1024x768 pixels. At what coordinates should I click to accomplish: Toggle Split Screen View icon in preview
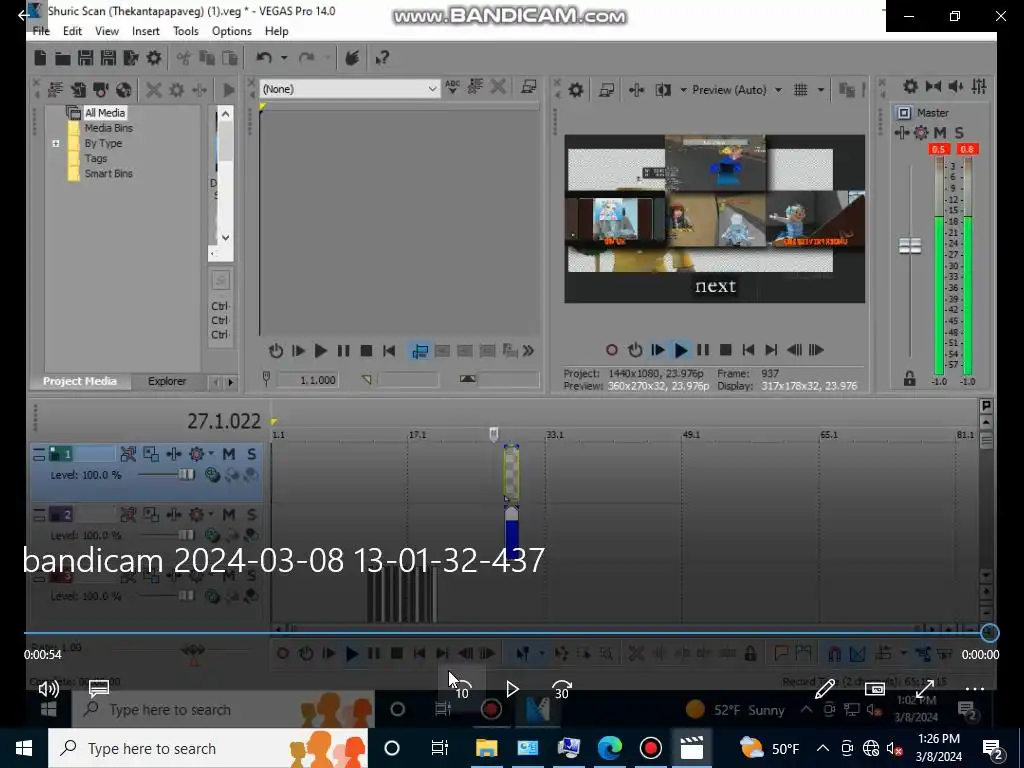click(664, 89)
